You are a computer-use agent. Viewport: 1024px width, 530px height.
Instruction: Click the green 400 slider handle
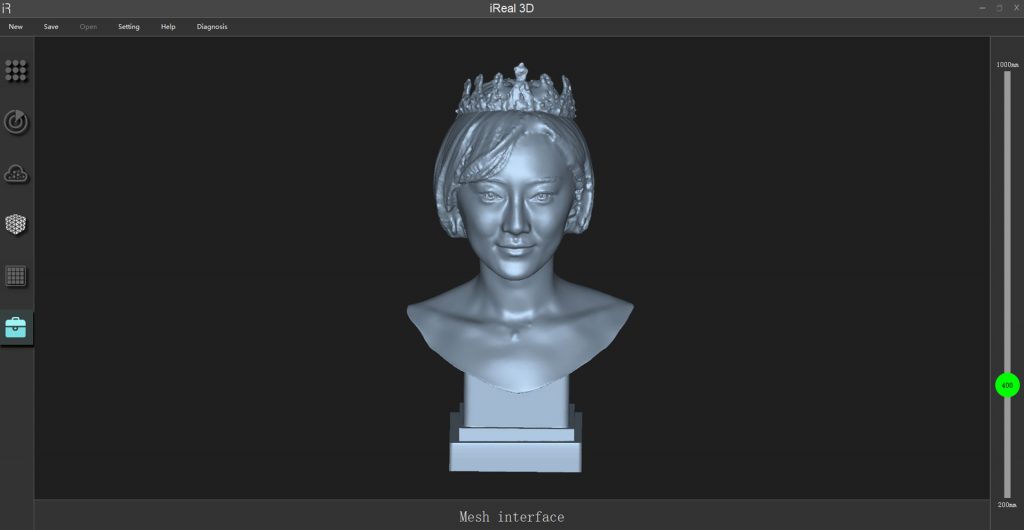1007,385
